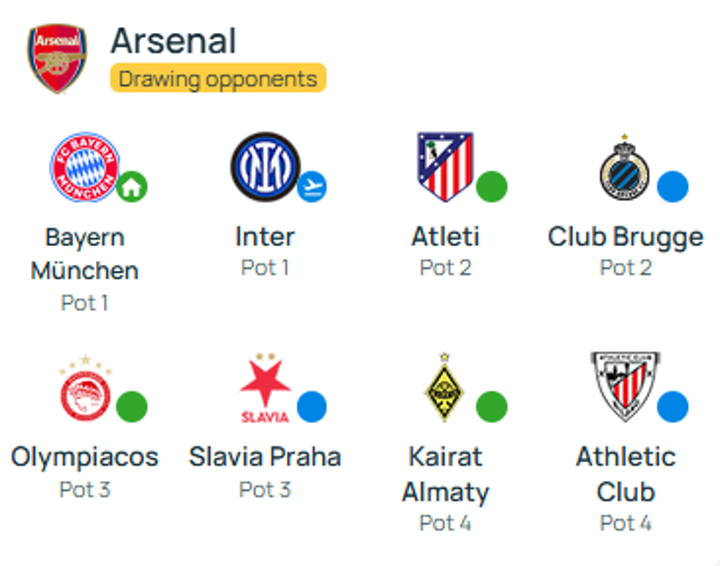Select the Kairat Almaty team name

click(445, 474)
